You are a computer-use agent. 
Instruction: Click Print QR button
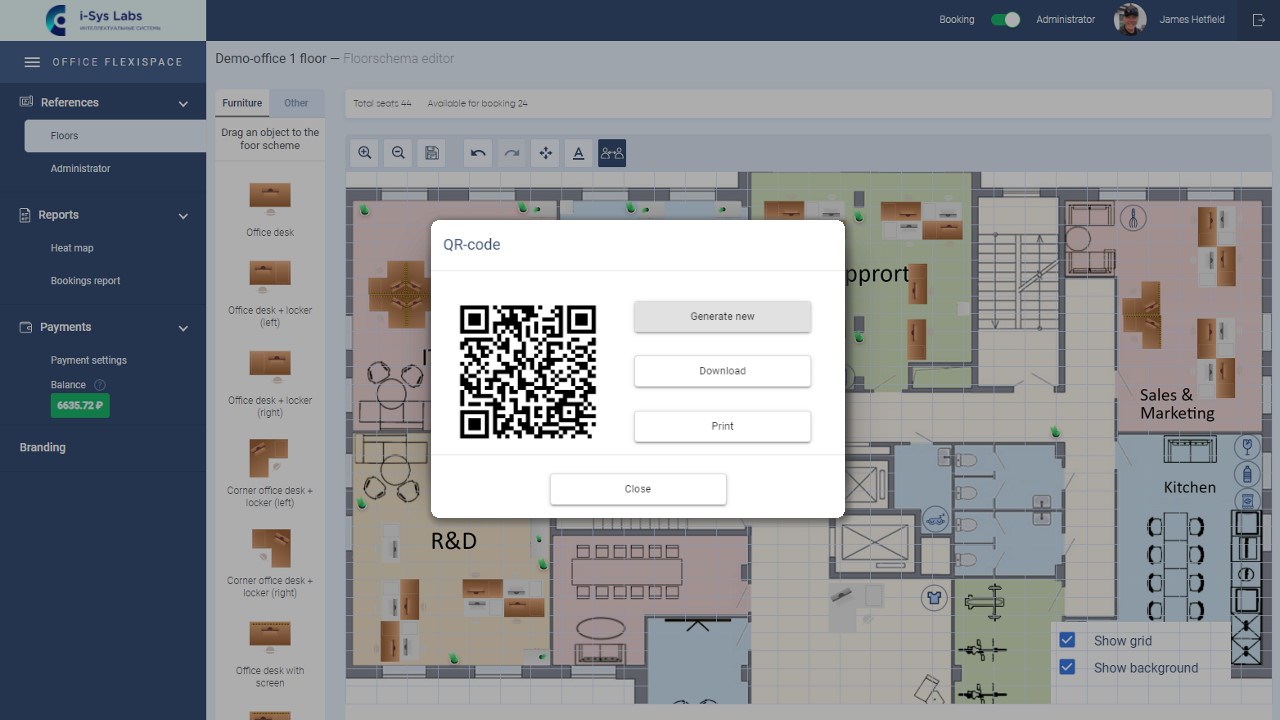click(x=722, y=426)
